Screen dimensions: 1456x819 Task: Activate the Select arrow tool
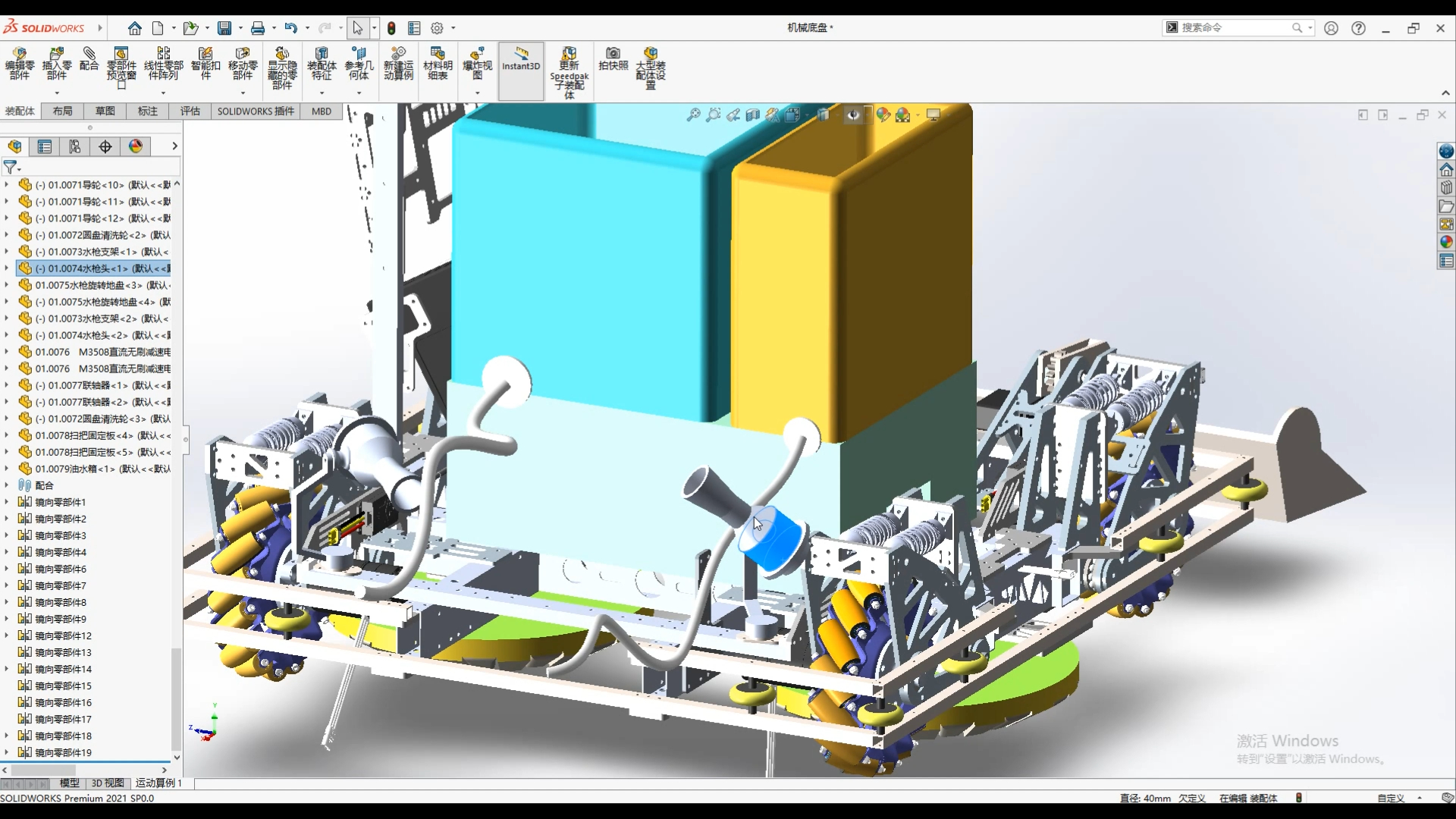tap(357, 28)
